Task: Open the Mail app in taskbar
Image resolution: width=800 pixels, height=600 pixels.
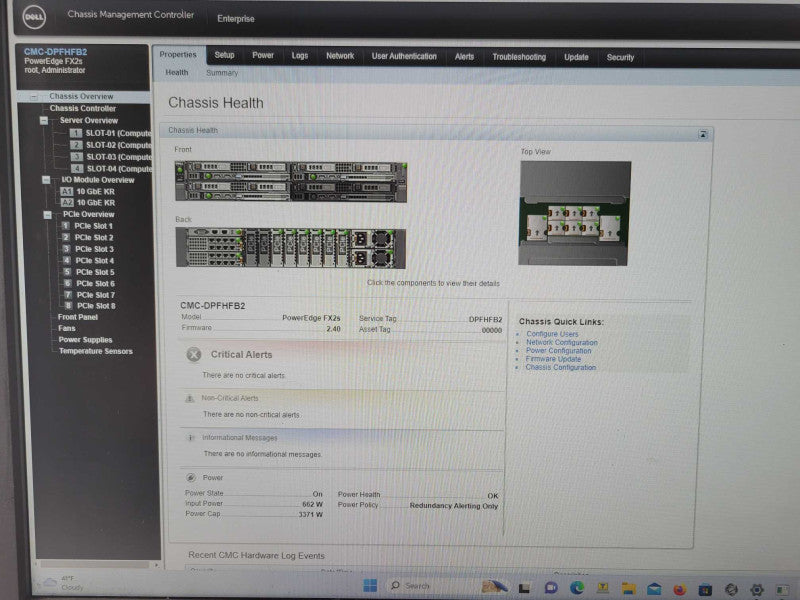Action: click(x=654, y=589)
